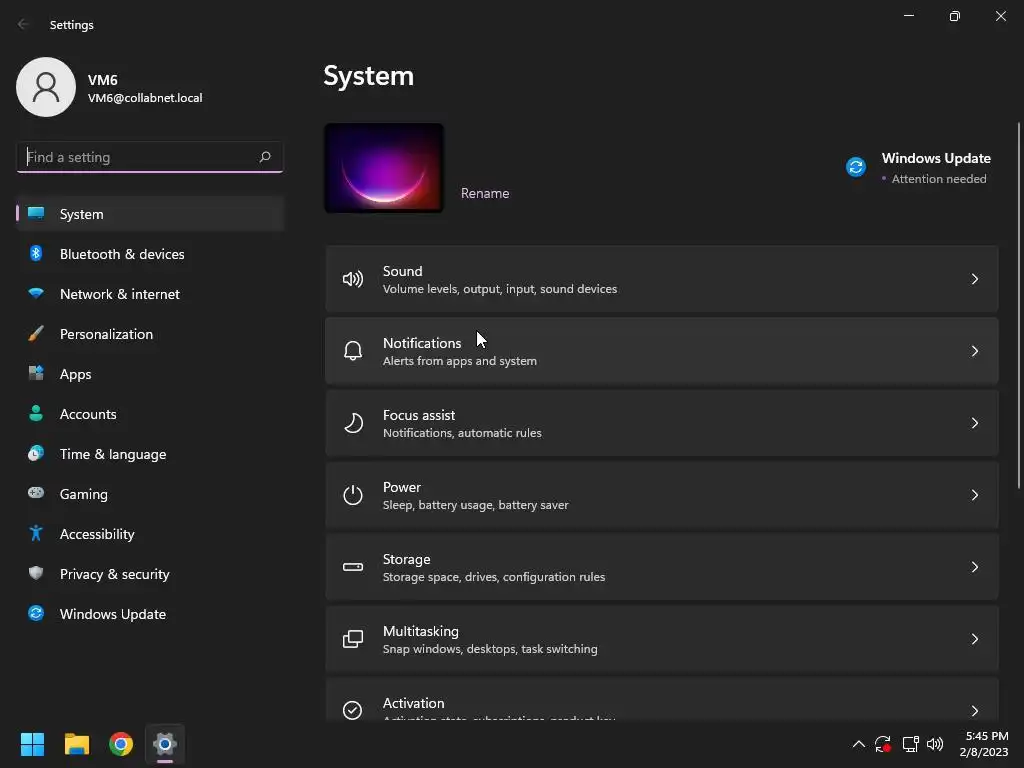The width and height of the screenshot is (1024, 768).
Task: Go to Bluetooth & devices
Action: [150, 254]
